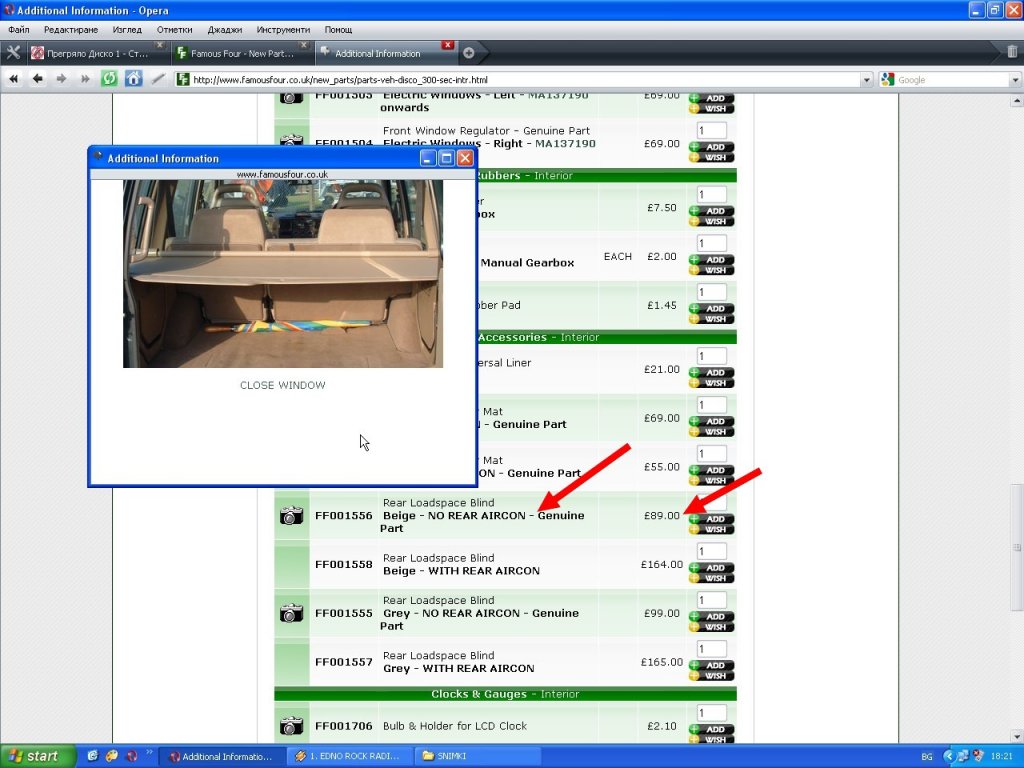The image size is (1024, 768).
Task: Click the fast forward navigation button
Action: point(85,79)
